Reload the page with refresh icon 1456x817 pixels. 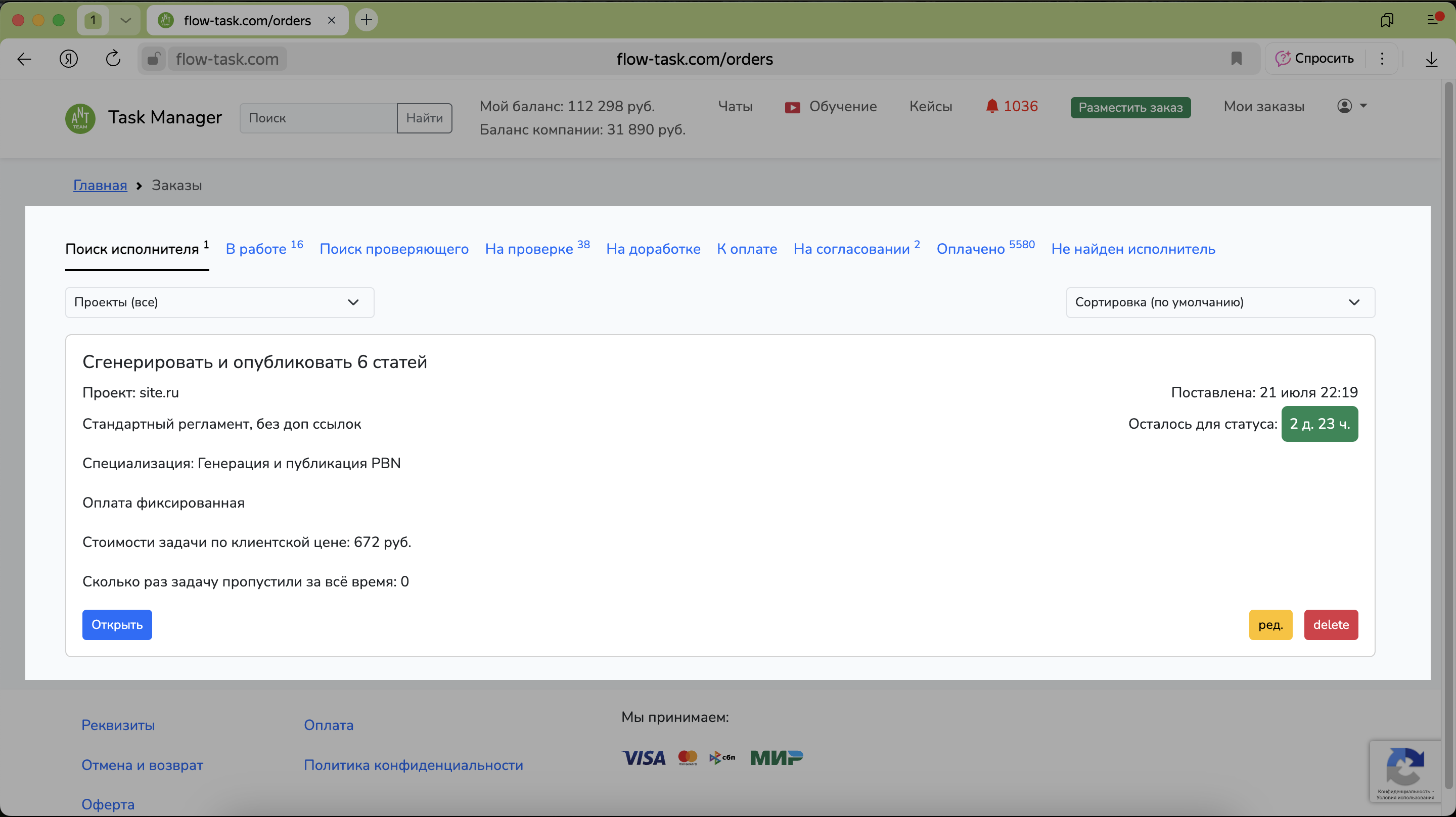[x=113, y=59]
